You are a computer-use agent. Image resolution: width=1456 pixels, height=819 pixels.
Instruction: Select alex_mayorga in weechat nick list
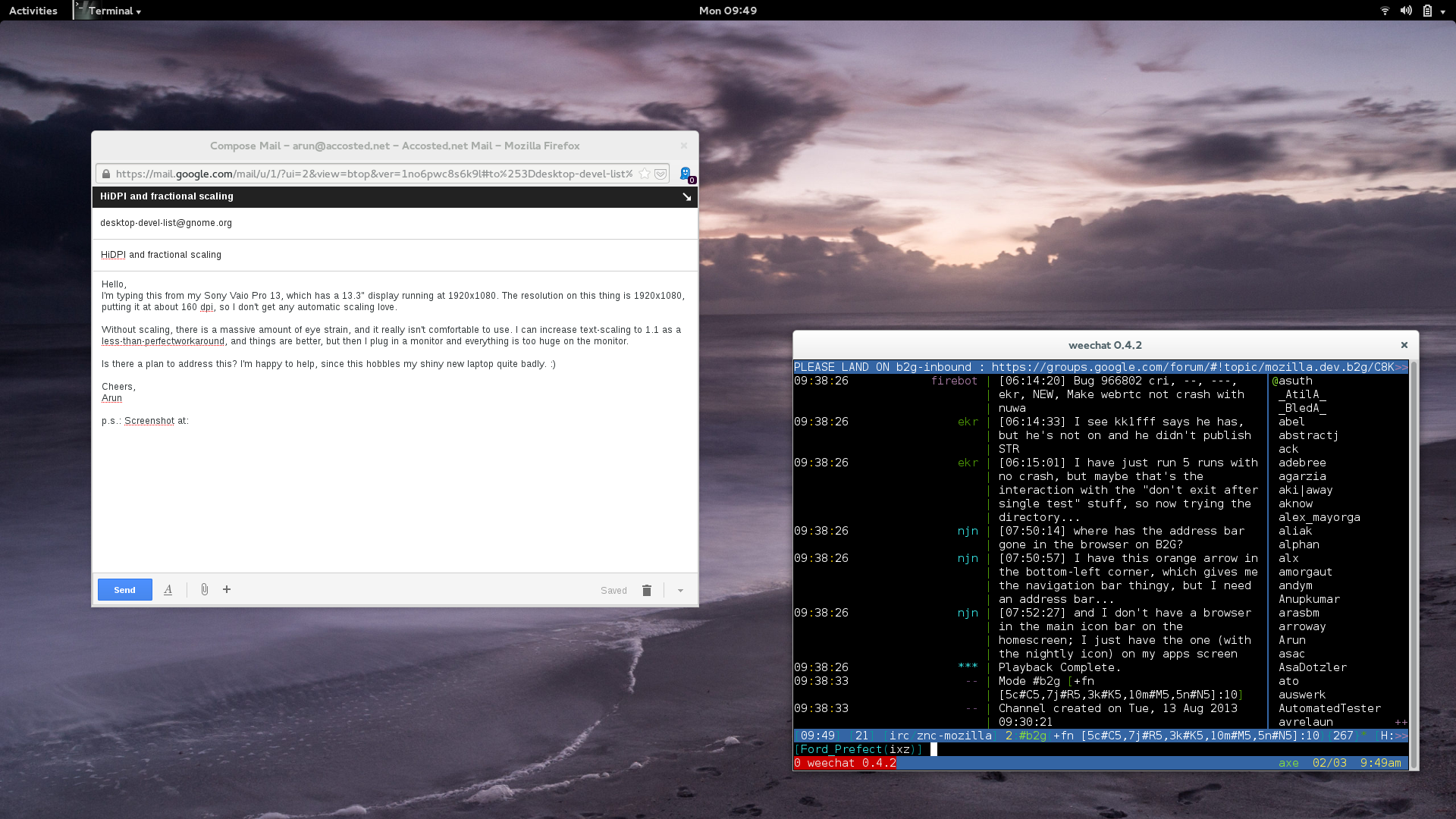[x=1319, y=517]
